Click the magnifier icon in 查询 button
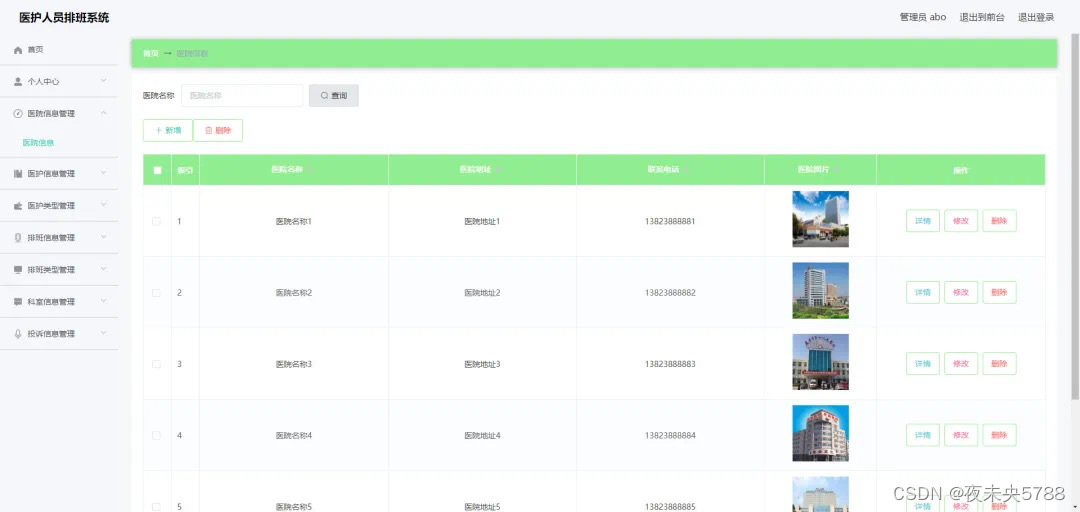Screen dimensions: 1080x512 (x=324, y=96)
